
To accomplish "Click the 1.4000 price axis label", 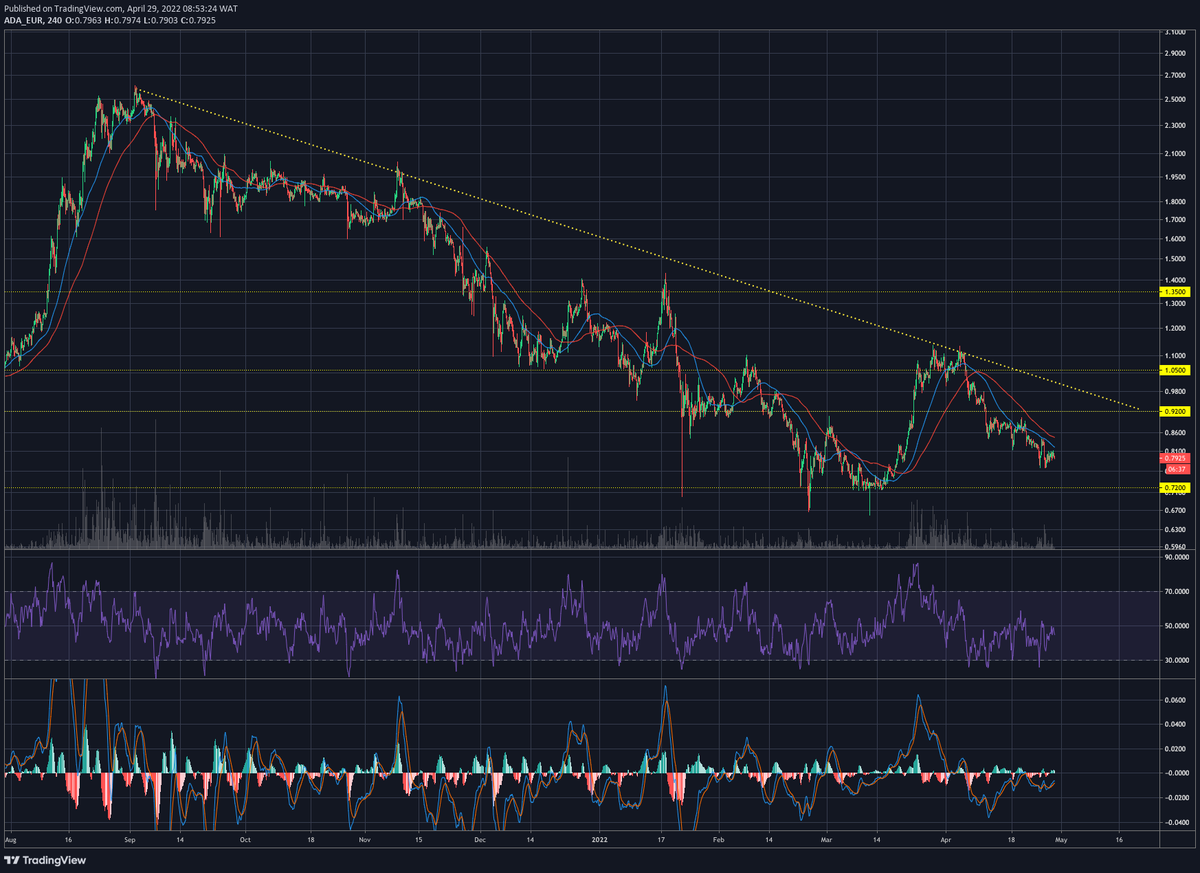I will pos(1174,280).
